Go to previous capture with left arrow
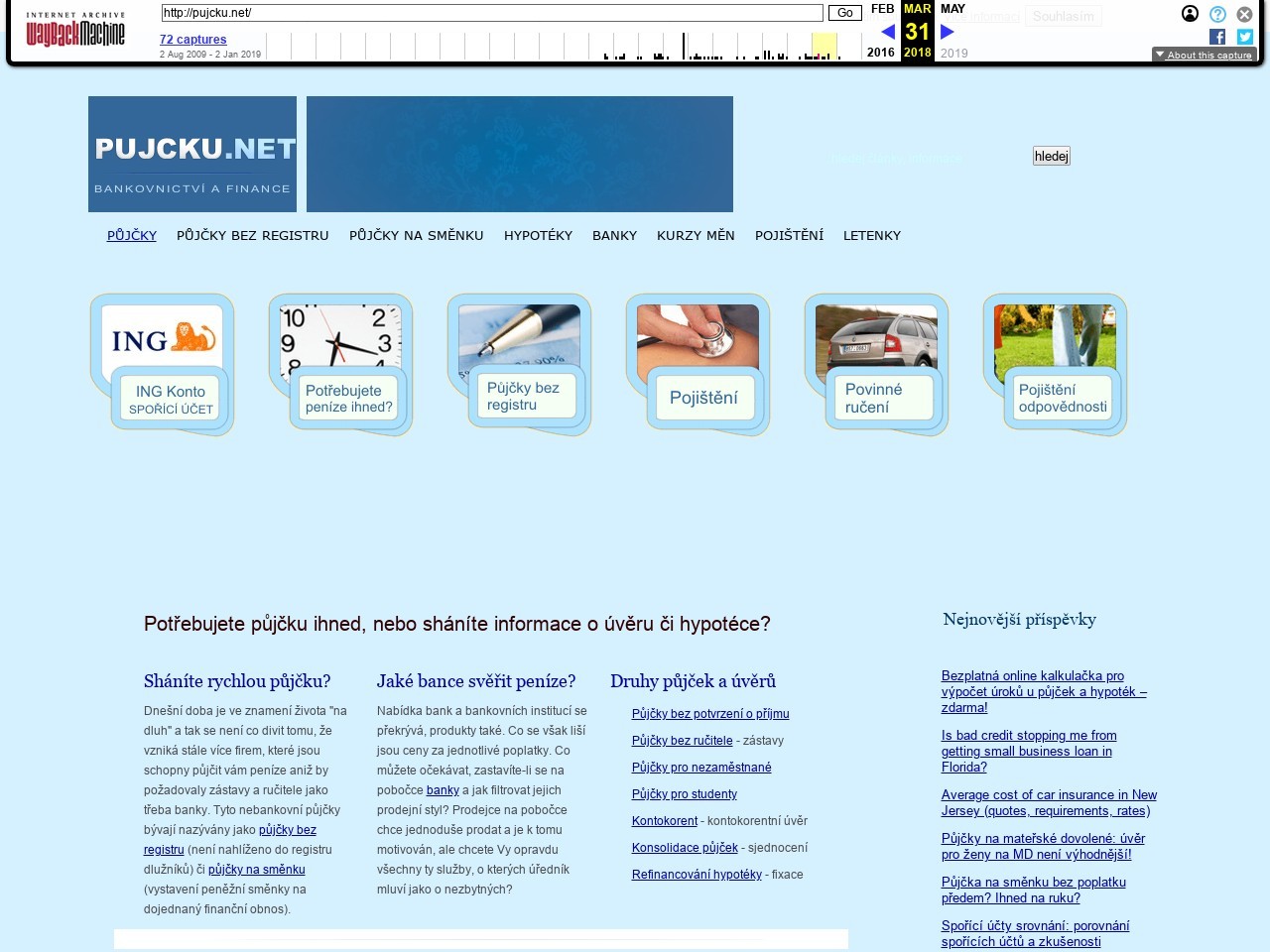This screenshot has height=952, width=1270. point(887,32)
